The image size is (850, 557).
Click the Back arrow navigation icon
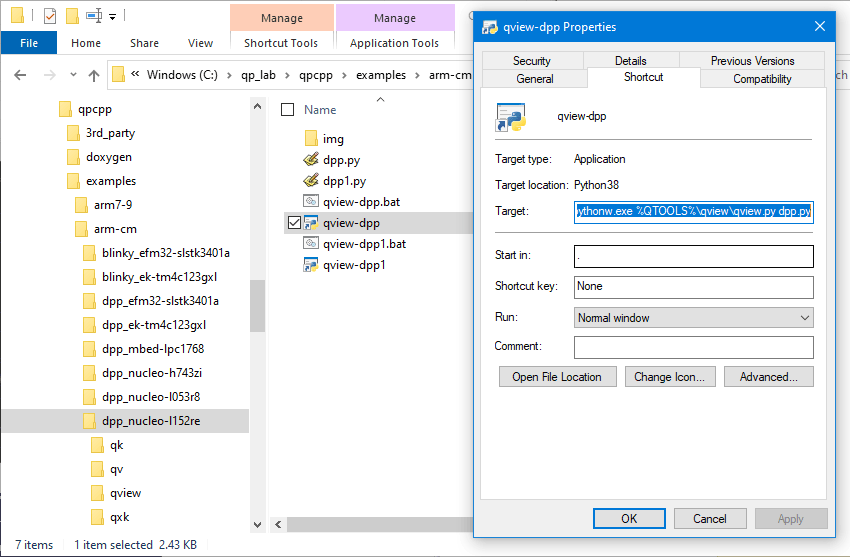click(x=22, y=75)
